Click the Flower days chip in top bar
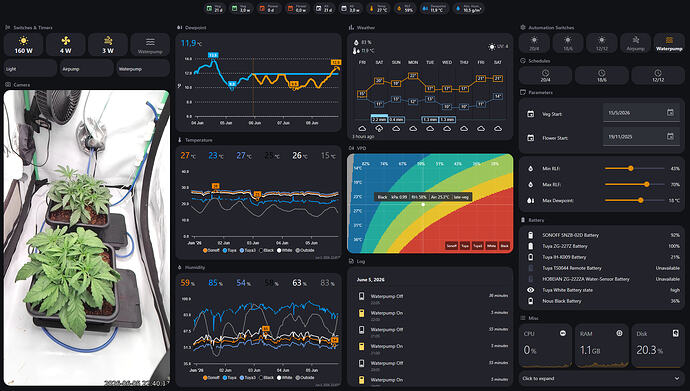 coord(268,8)
